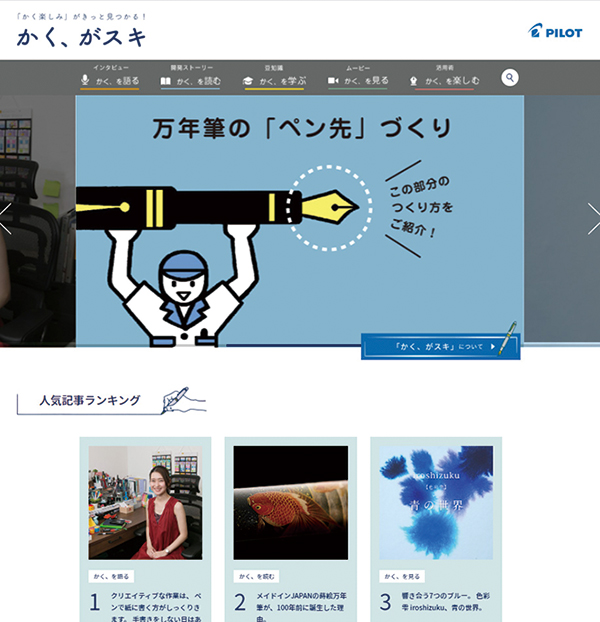Screen dimensions: 600x622
Task: Click the open book story icon
Action: tap(166, 80)
